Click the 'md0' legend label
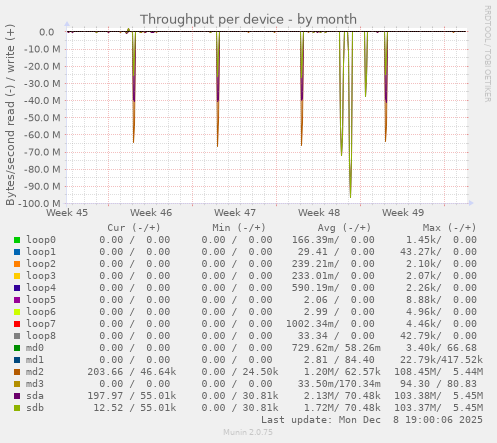This screenshot has height=443, width=497. pyautogui.click(x=35, y=348)
